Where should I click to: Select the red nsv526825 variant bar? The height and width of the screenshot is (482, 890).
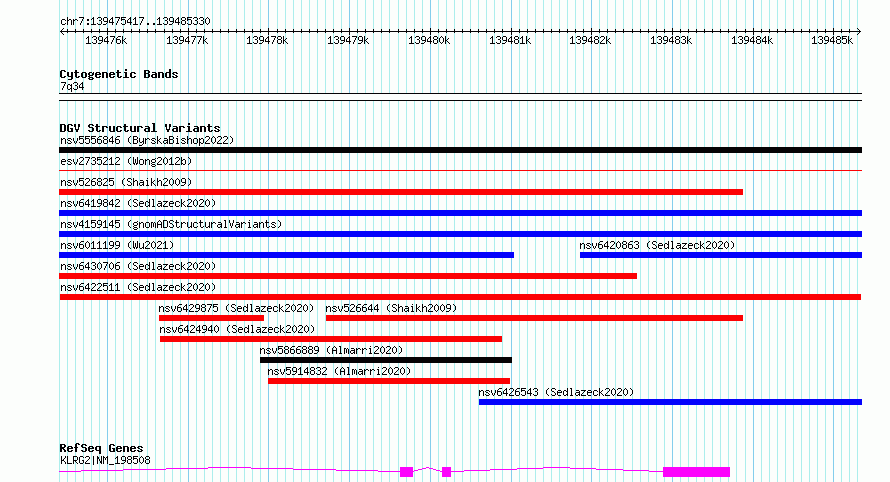tap(401, 192)
